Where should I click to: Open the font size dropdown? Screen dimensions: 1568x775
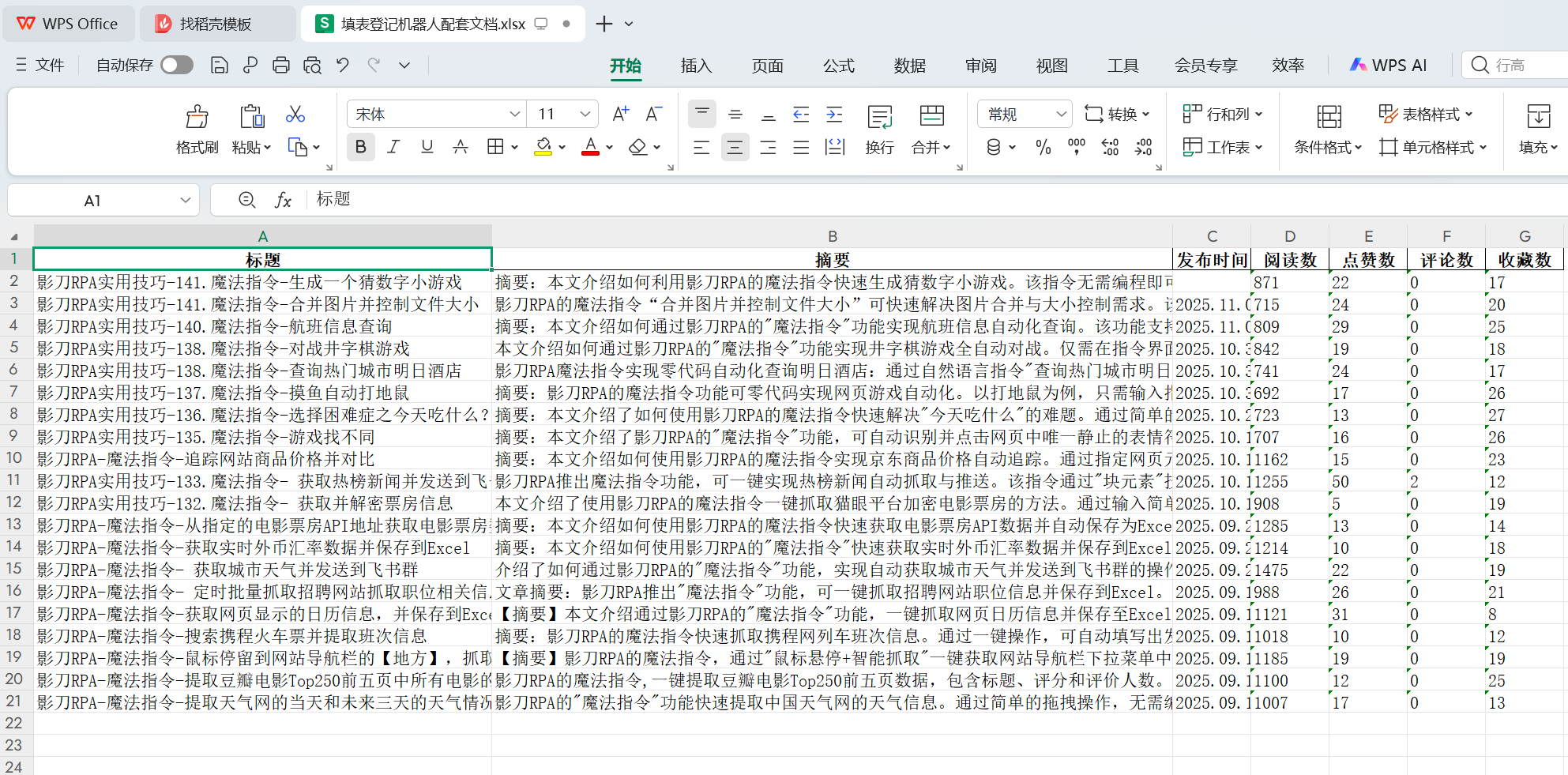pyautogui.click(x=585, y=115)
